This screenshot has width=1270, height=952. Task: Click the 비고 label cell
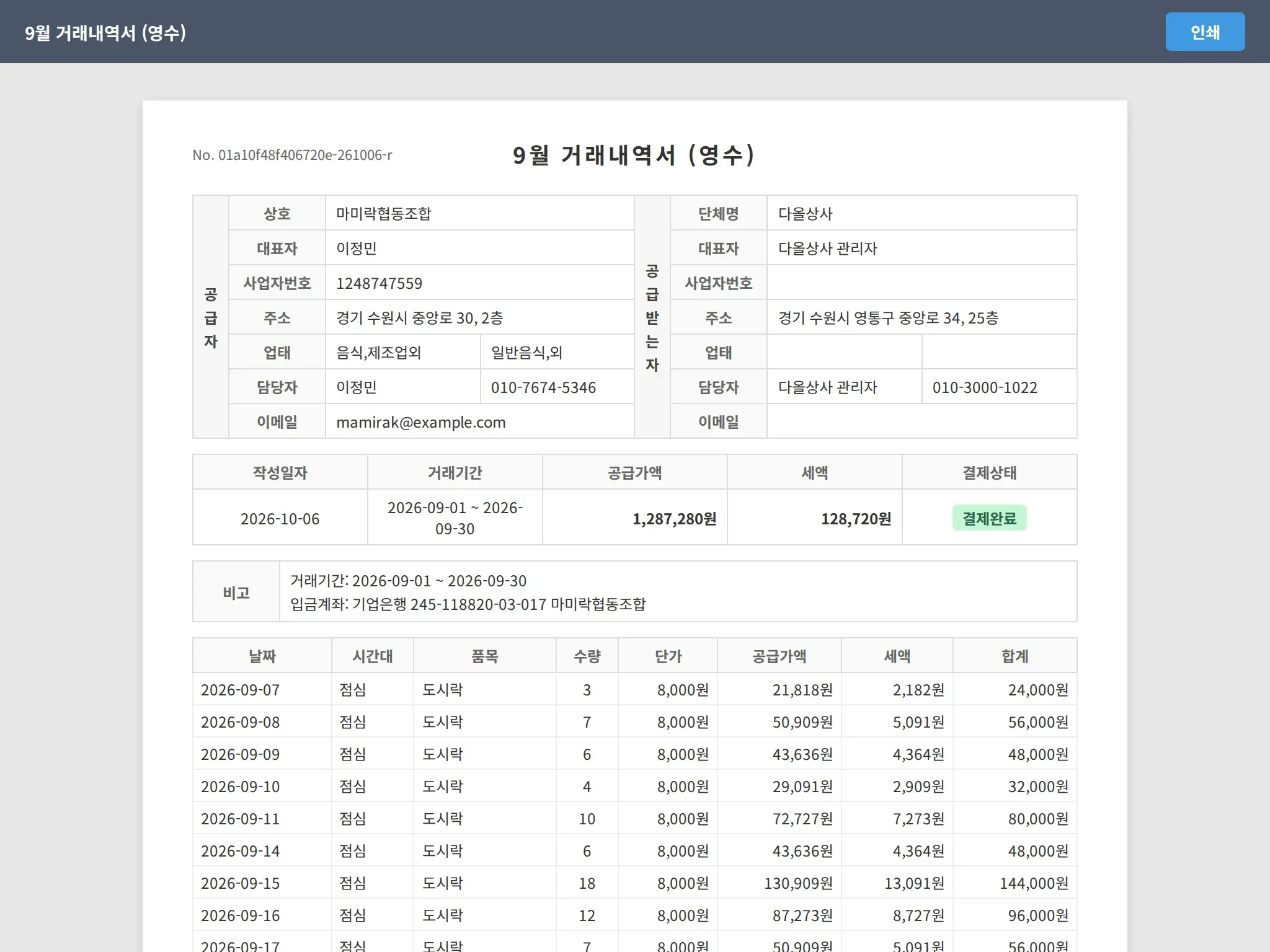236,592
